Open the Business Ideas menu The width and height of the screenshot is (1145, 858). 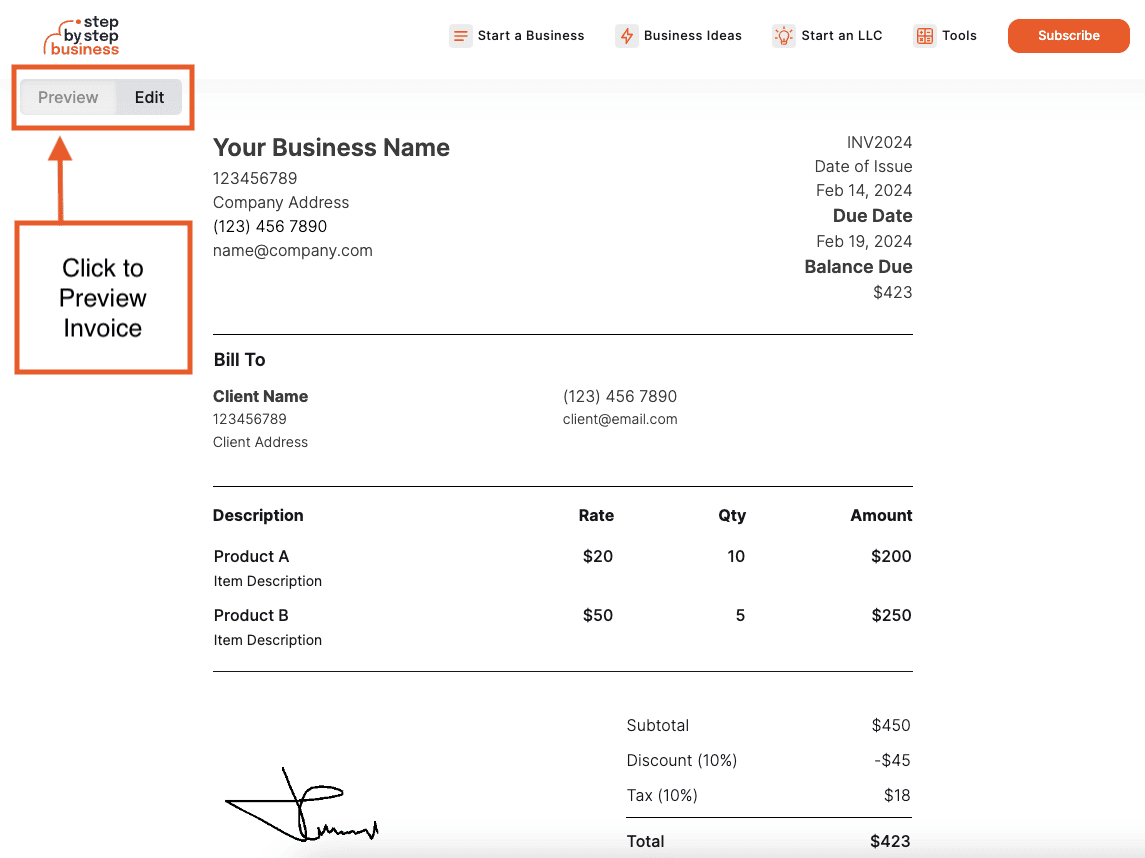692,36
